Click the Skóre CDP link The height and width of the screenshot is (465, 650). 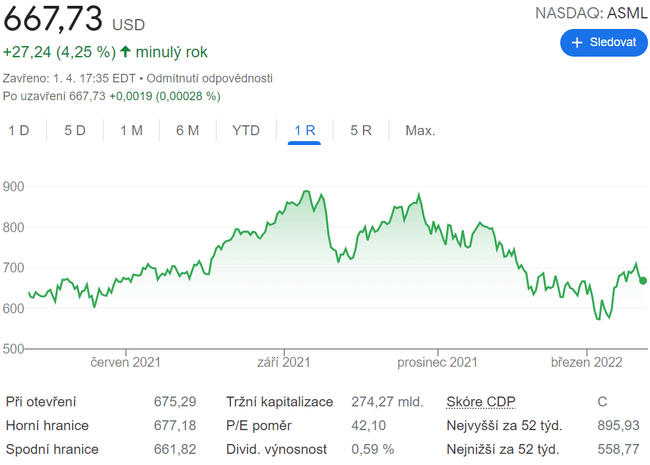tap(479, 401)
